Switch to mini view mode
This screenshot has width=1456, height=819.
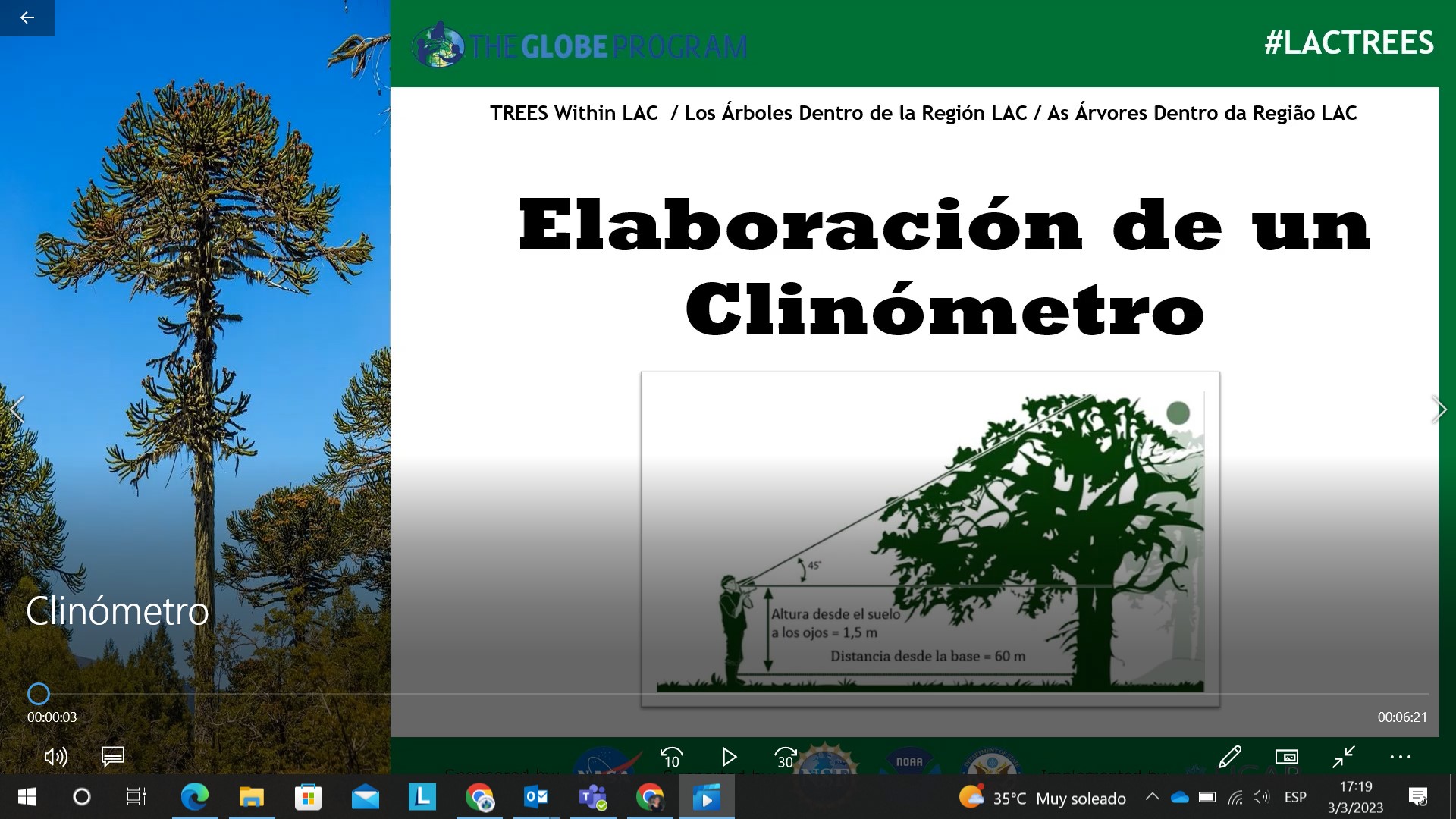[1287, 757]
